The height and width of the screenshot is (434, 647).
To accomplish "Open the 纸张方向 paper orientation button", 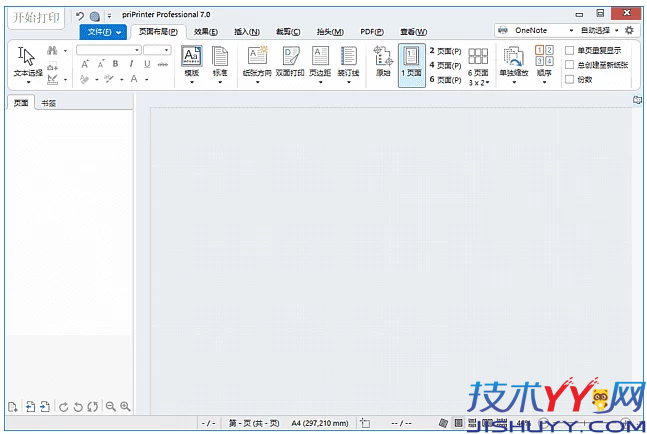I will 257,64.
